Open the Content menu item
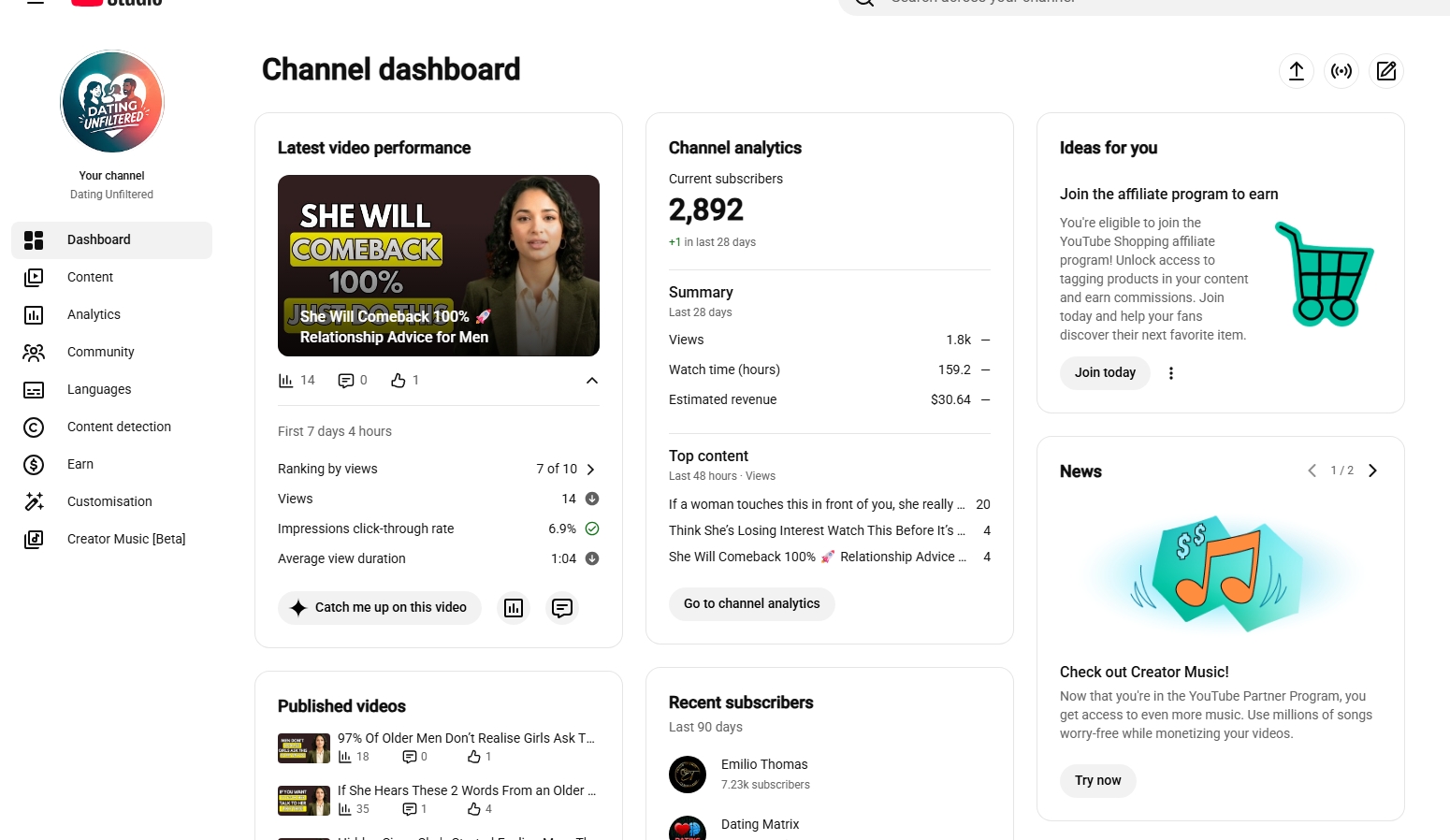The image size is (1450, 840). [x=112, y=278]
